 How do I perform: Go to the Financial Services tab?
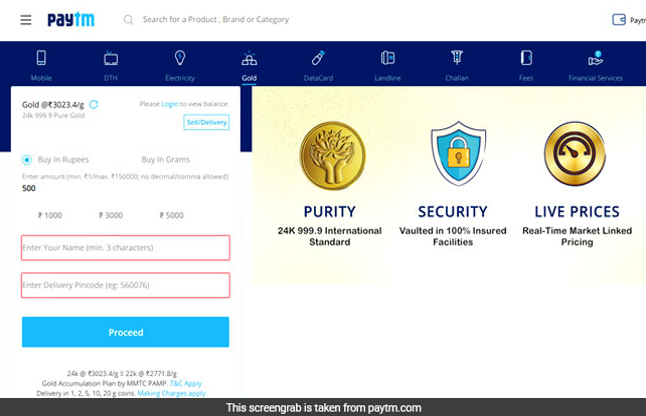coord(594,59)
